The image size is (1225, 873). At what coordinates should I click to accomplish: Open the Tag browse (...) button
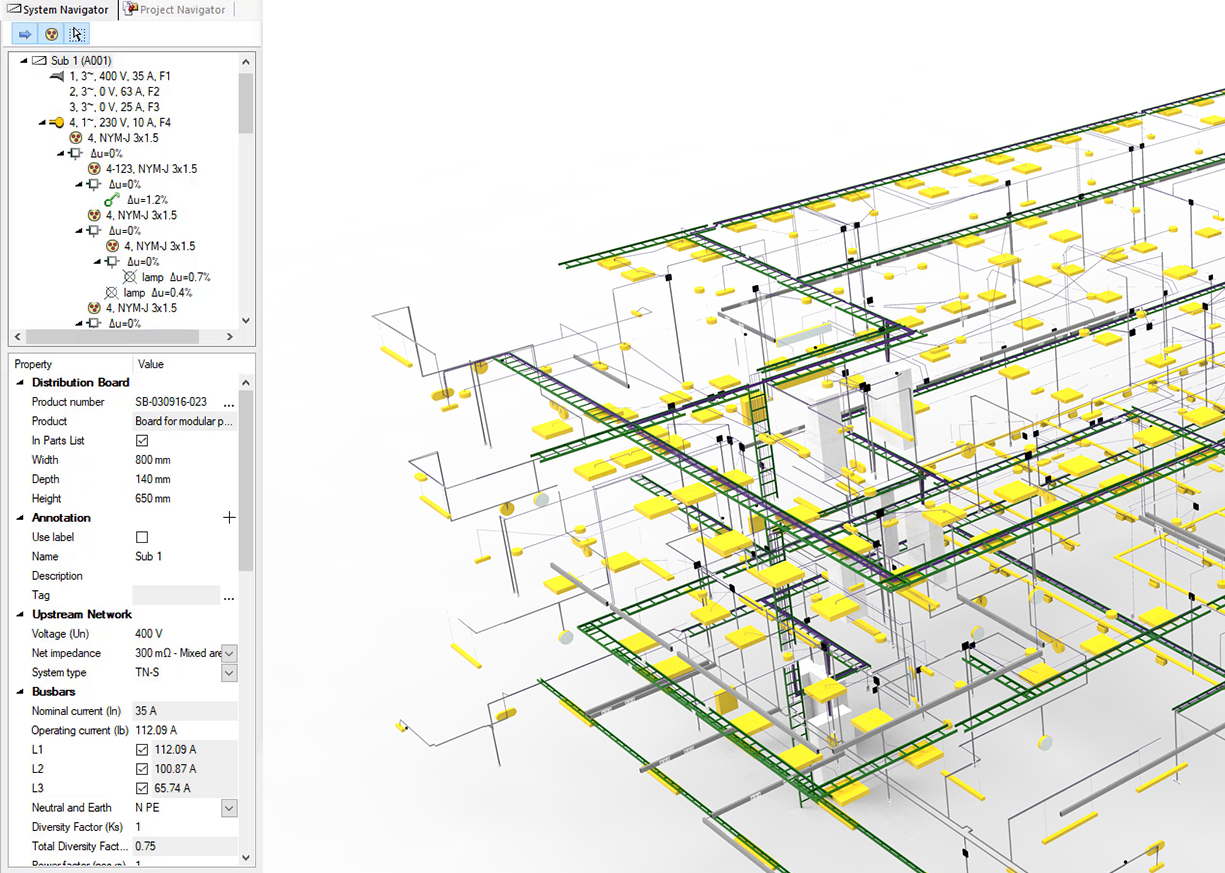point(229,596)
